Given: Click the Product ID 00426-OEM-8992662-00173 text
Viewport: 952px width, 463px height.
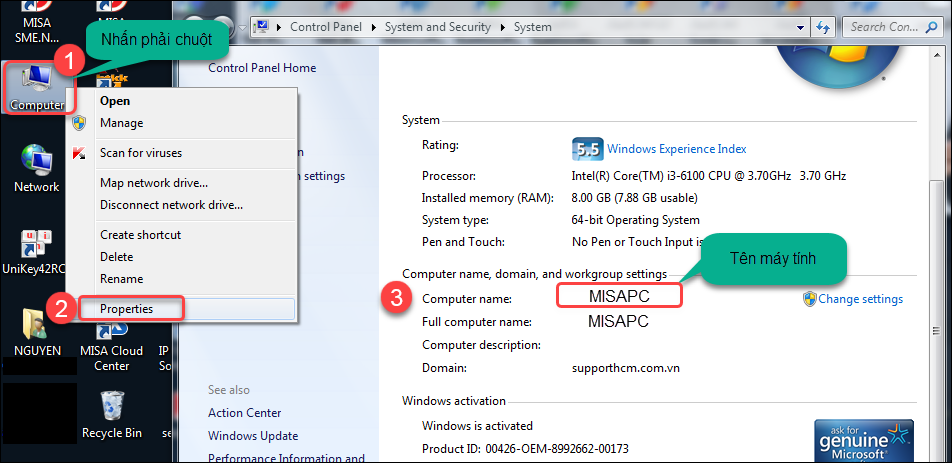Looking at the screenshot, I should coord(525,449).
